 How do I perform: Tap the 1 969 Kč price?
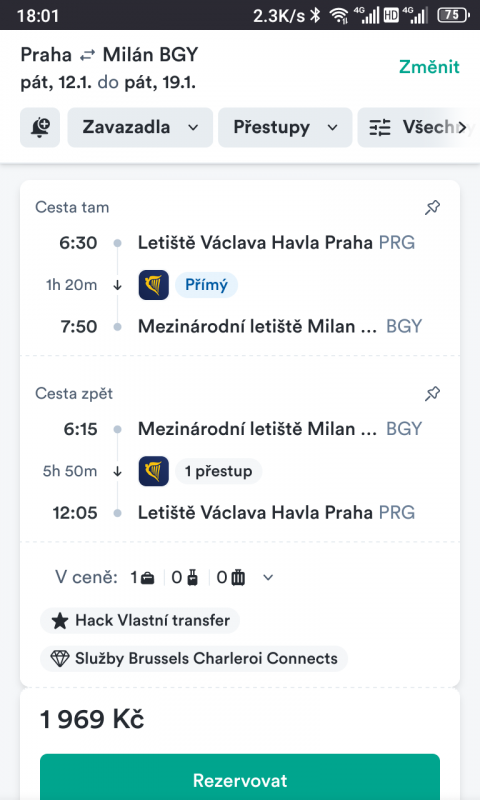click(92, 719)
